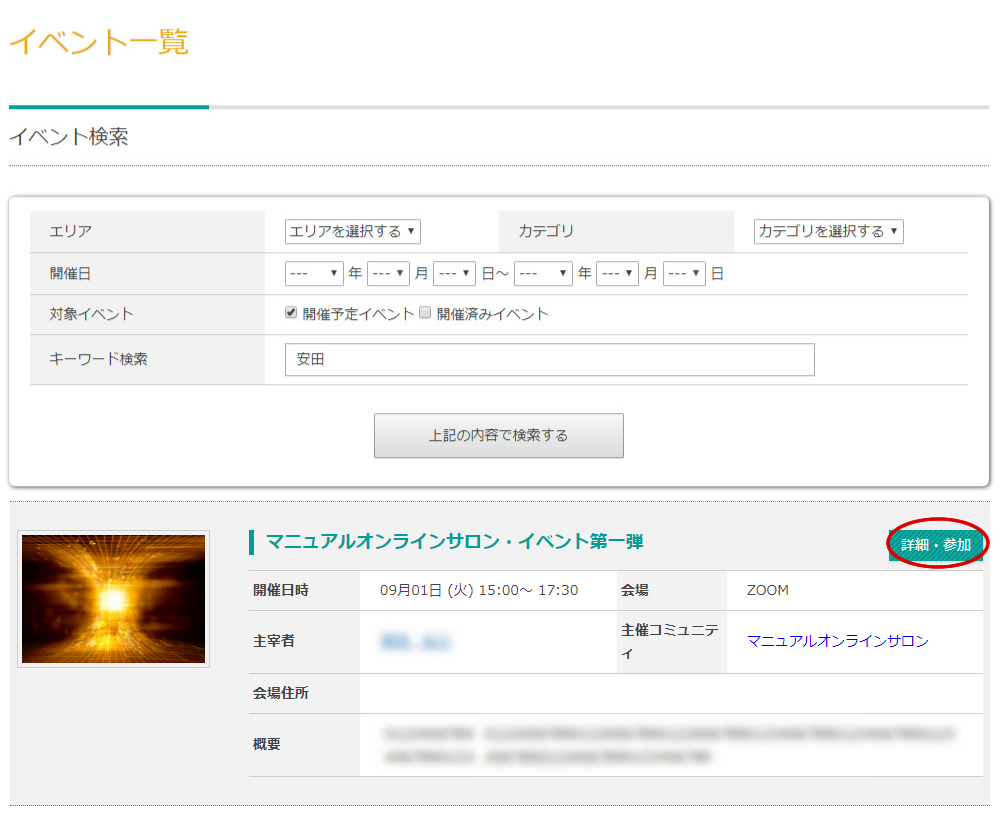Open the start day dropdown for 開催日
The image size is (1000, 814).
[x=454, y=273]
